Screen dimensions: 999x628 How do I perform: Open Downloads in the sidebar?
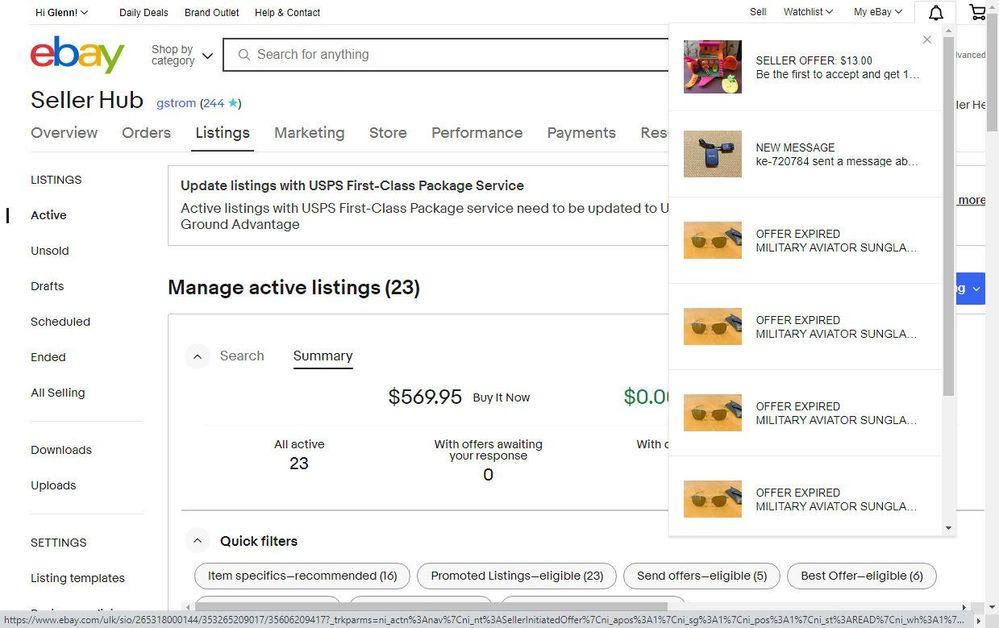[x=61, y=450]
